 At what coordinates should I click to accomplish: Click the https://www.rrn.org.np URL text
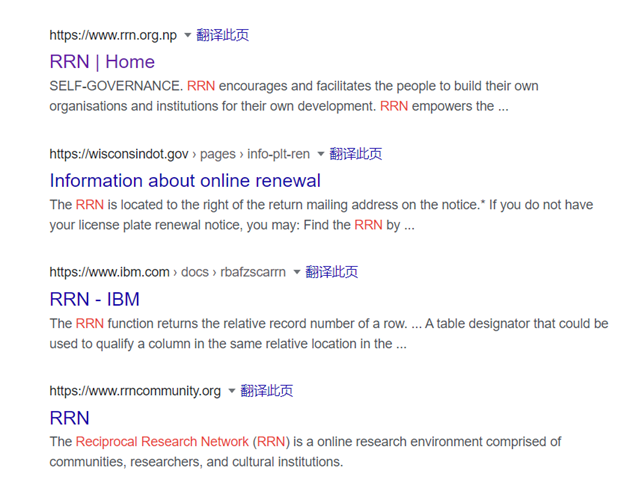point(113,35)
